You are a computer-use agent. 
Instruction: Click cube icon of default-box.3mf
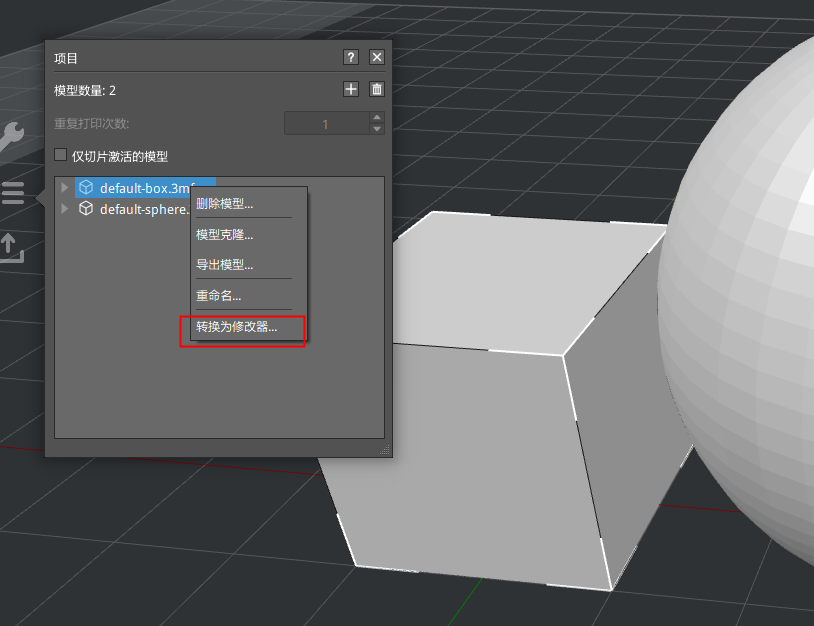(86, 187)
